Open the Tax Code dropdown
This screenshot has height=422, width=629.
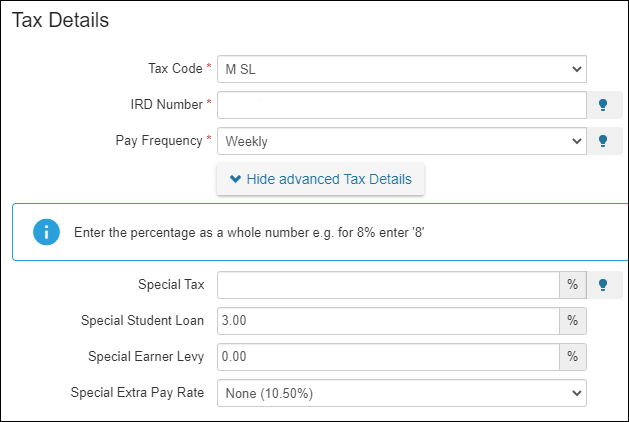[x=401, y=69]
